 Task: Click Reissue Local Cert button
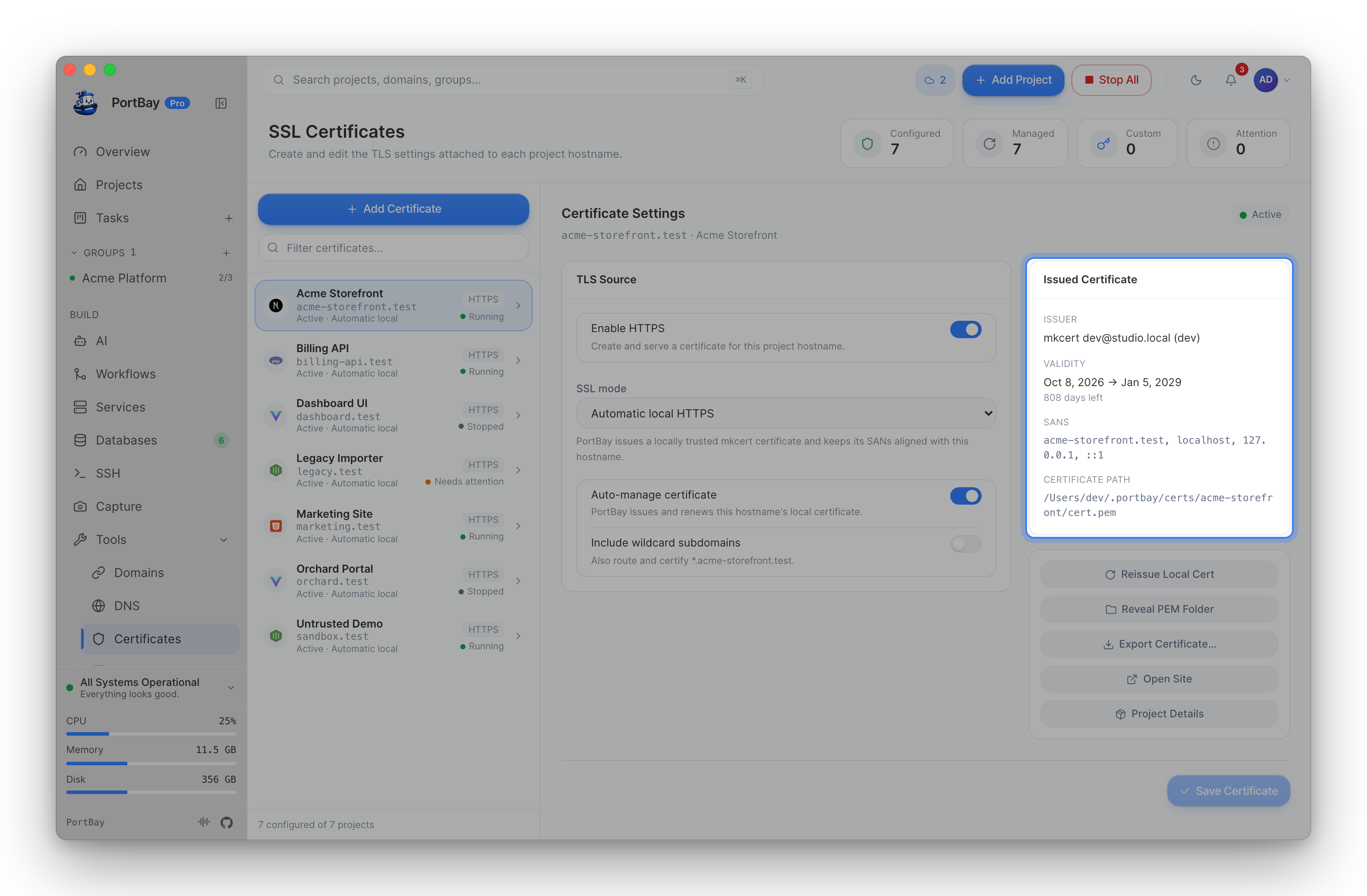(1159, 574)
